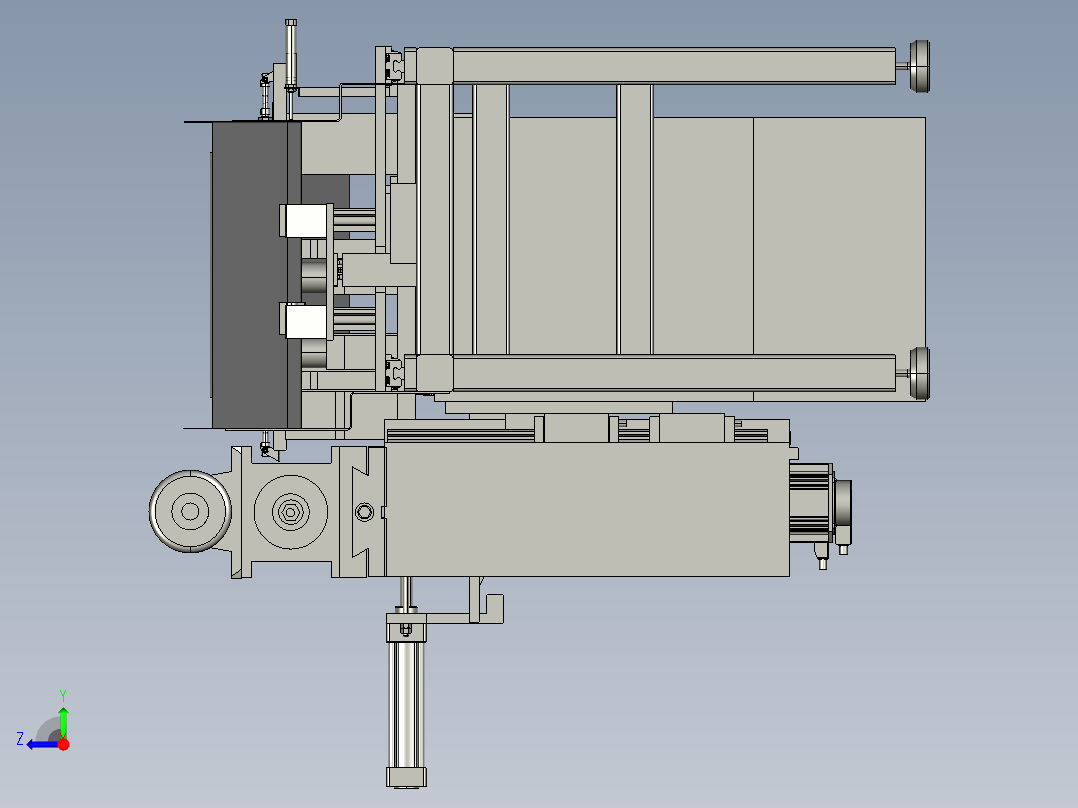
Task: Select the large round roller on far left
Action: click(x=190, y=511)
